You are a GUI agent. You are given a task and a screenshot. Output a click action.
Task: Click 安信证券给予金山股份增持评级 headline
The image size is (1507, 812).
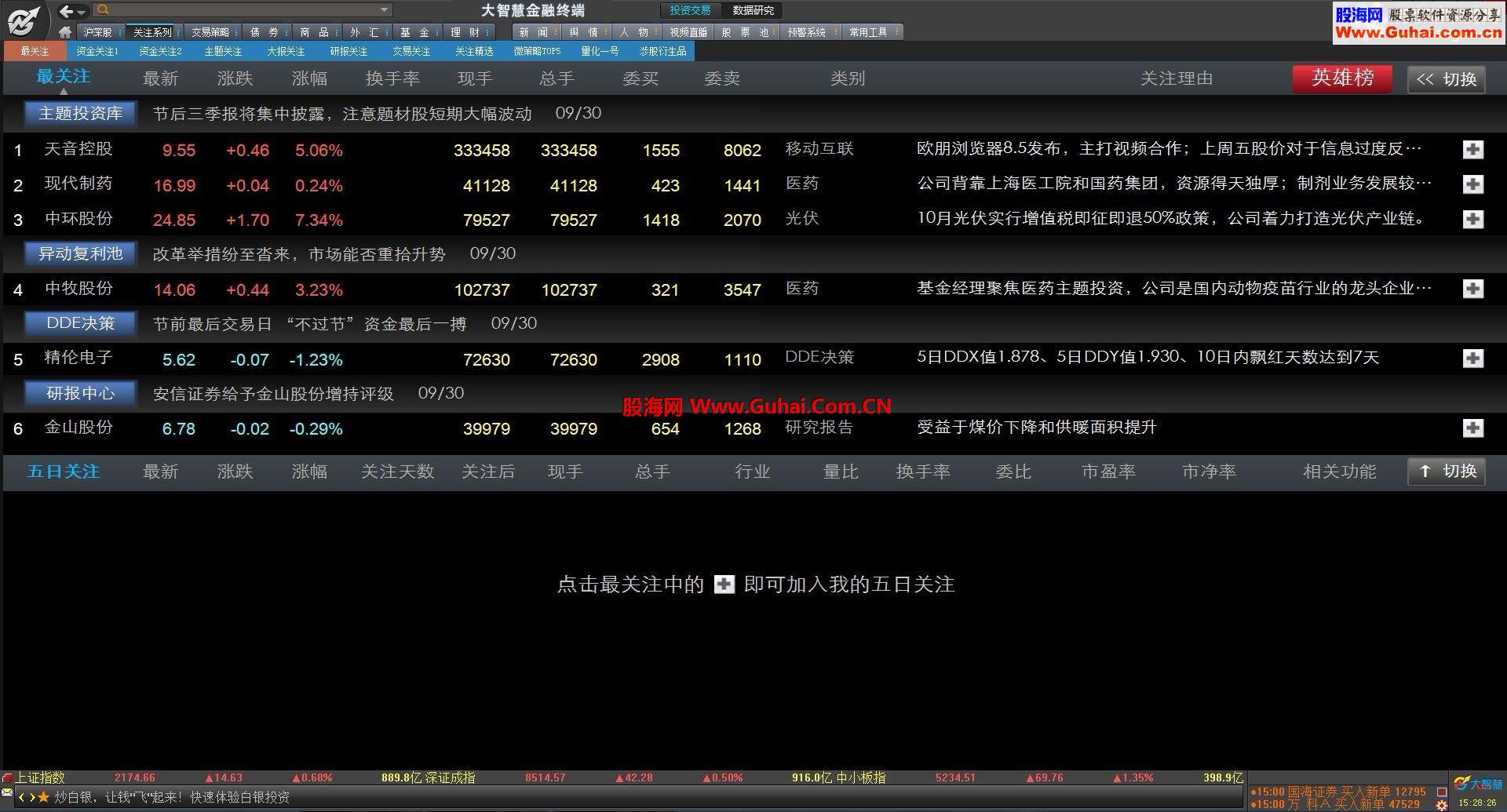point(273,394)
